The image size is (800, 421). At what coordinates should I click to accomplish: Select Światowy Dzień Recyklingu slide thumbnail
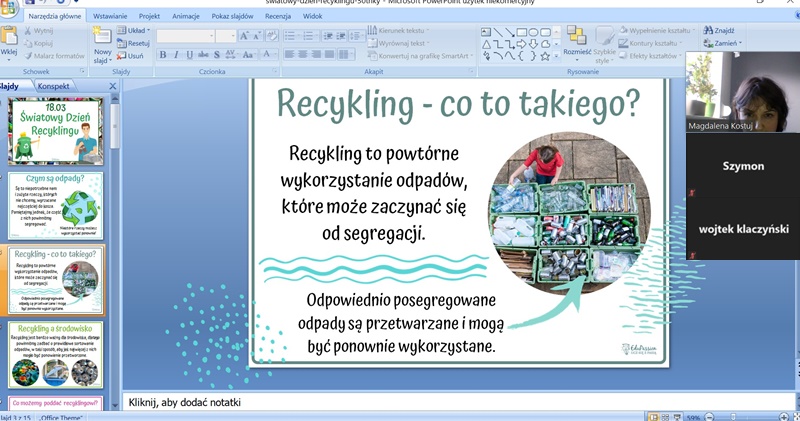[x=56, y=131]
